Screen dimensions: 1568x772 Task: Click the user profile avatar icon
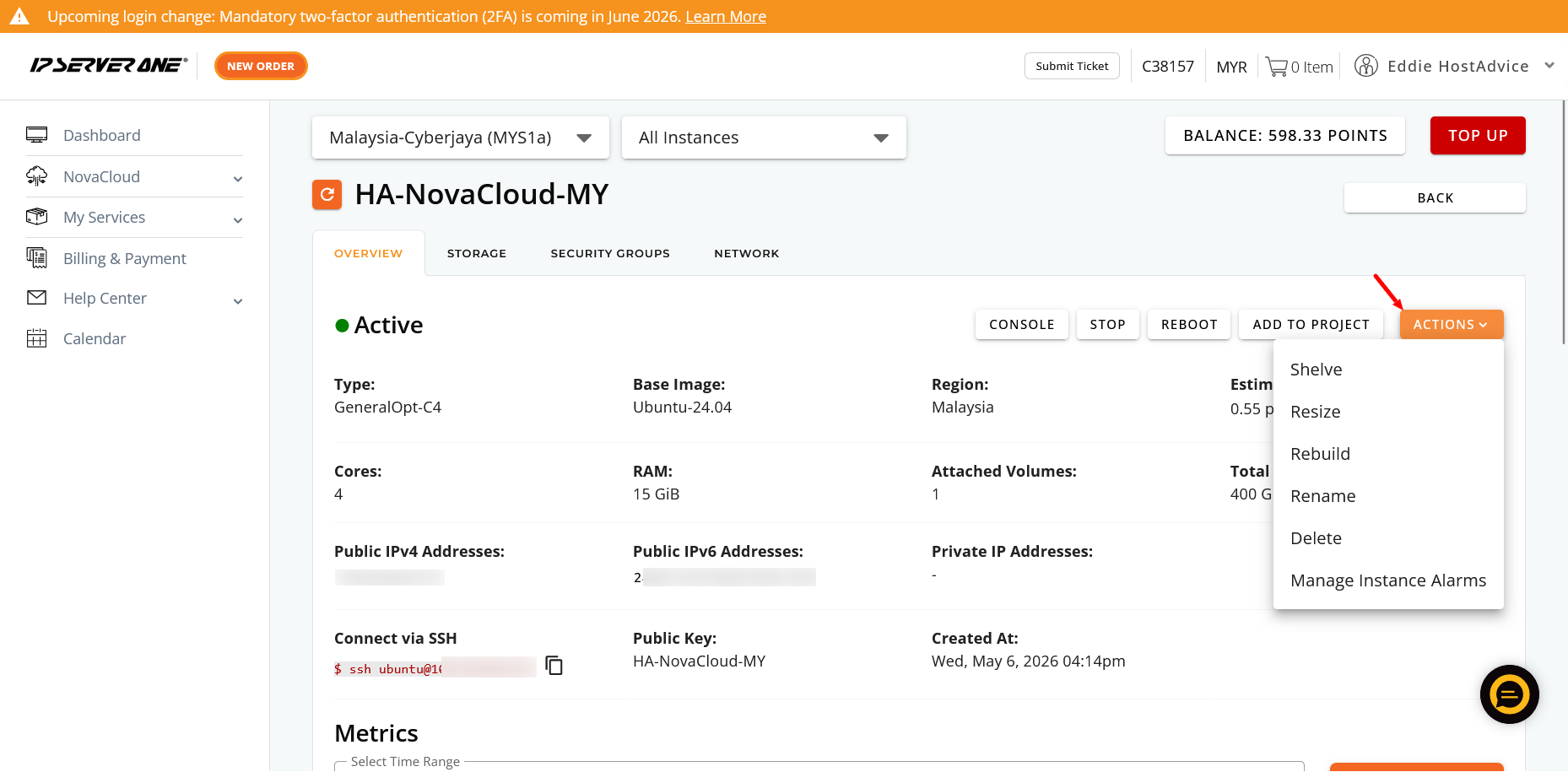click(x=1365, y=66)
